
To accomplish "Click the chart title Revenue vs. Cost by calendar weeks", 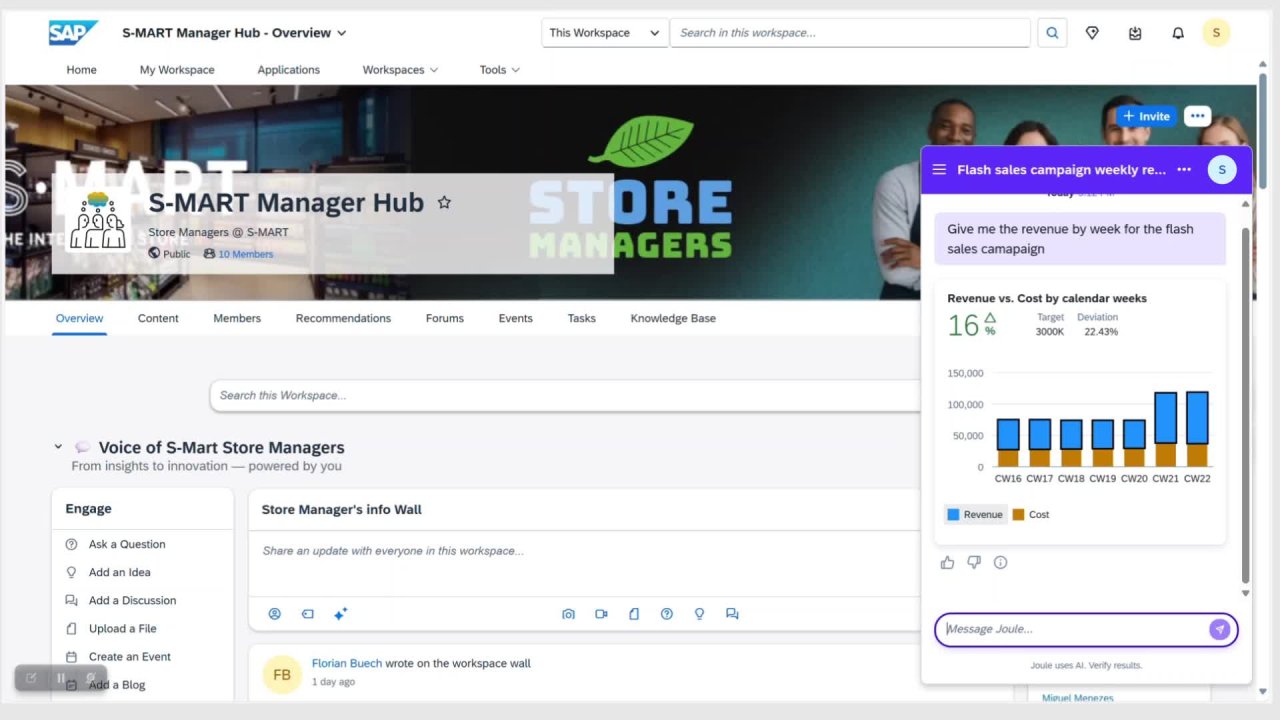I will [1047, 298].
